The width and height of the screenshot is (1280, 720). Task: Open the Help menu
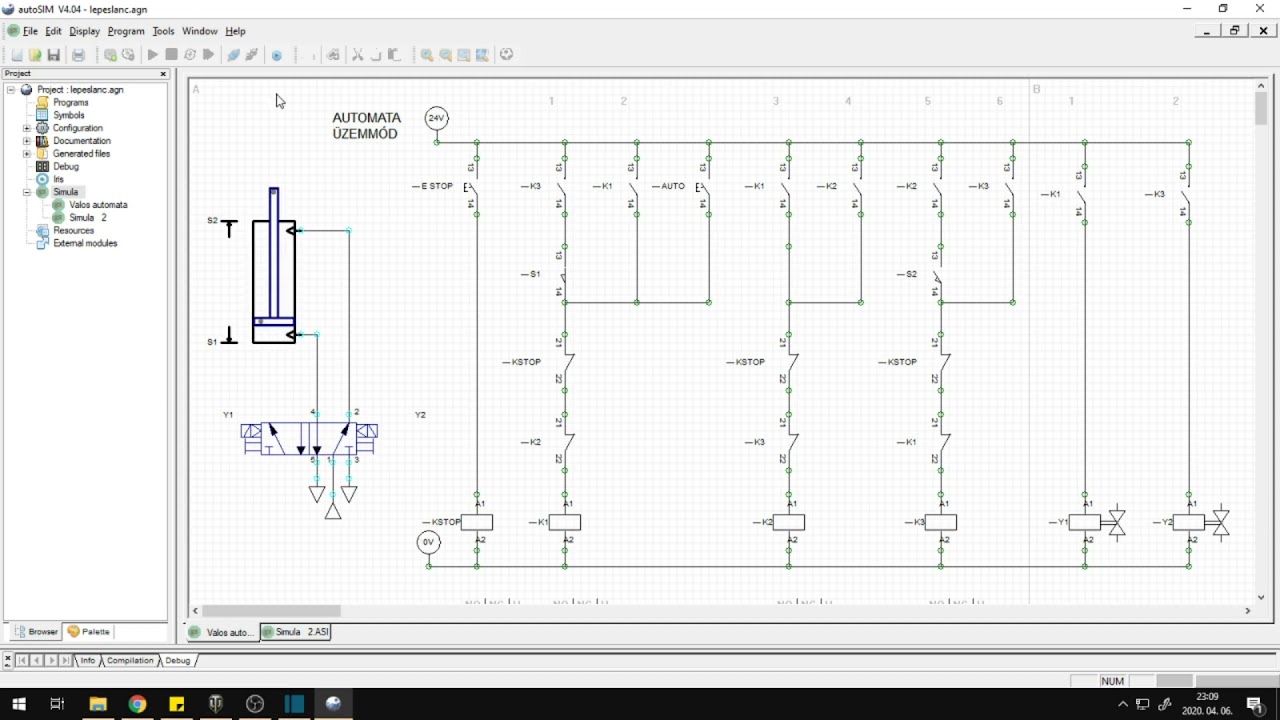click(x=235, y=31)
